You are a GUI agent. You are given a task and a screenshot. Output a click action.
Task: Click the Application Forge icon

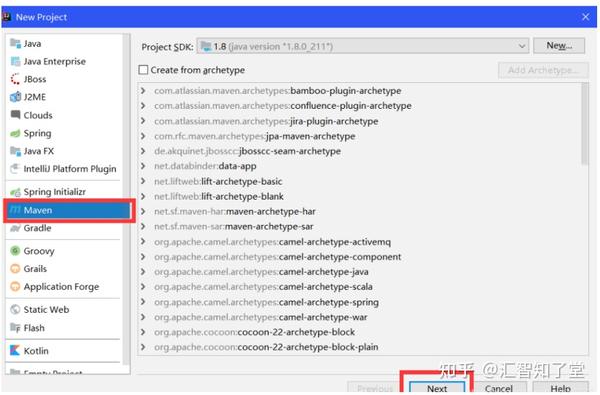[x=15, y=286]
